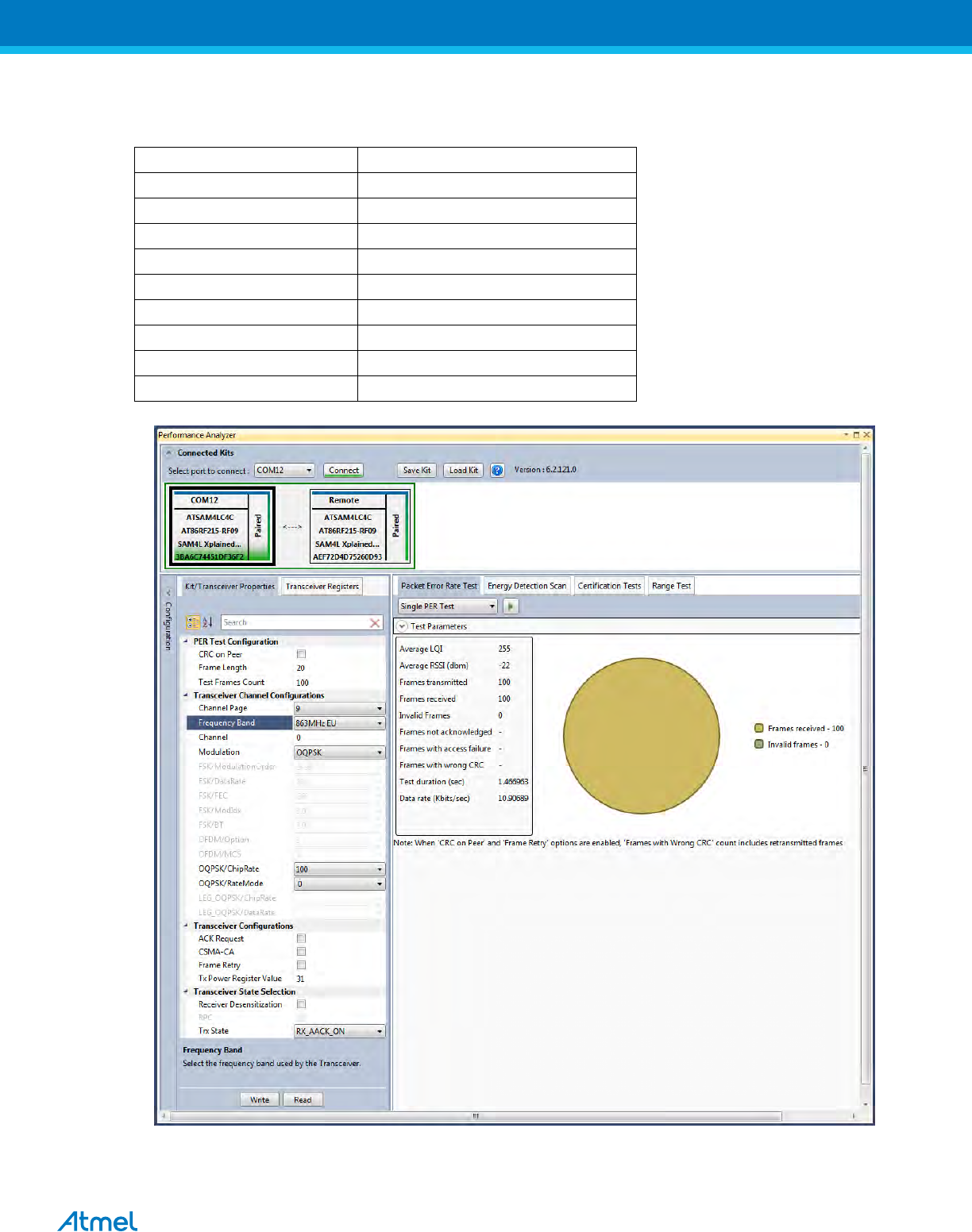This screenshot has height=1232, width=972.
Task: Switch to the Transceiver Registers tab
Action: (322, 587)
